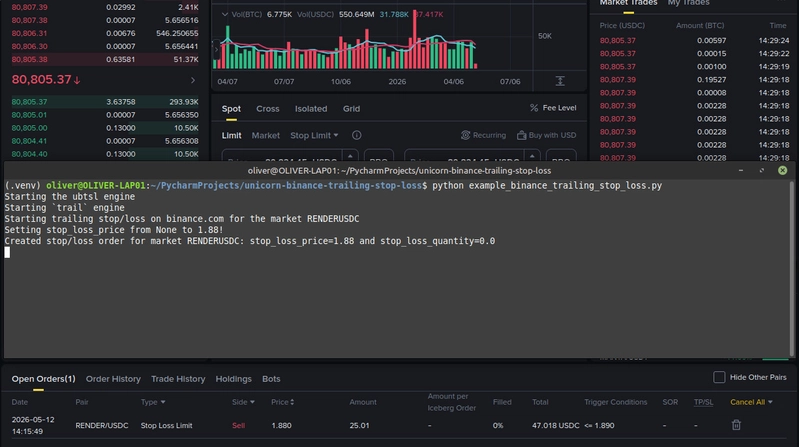Viewport: 799px width, 447px height.
Task: Delete the RENDER/USDC order with trash icon
Action: 736,425
